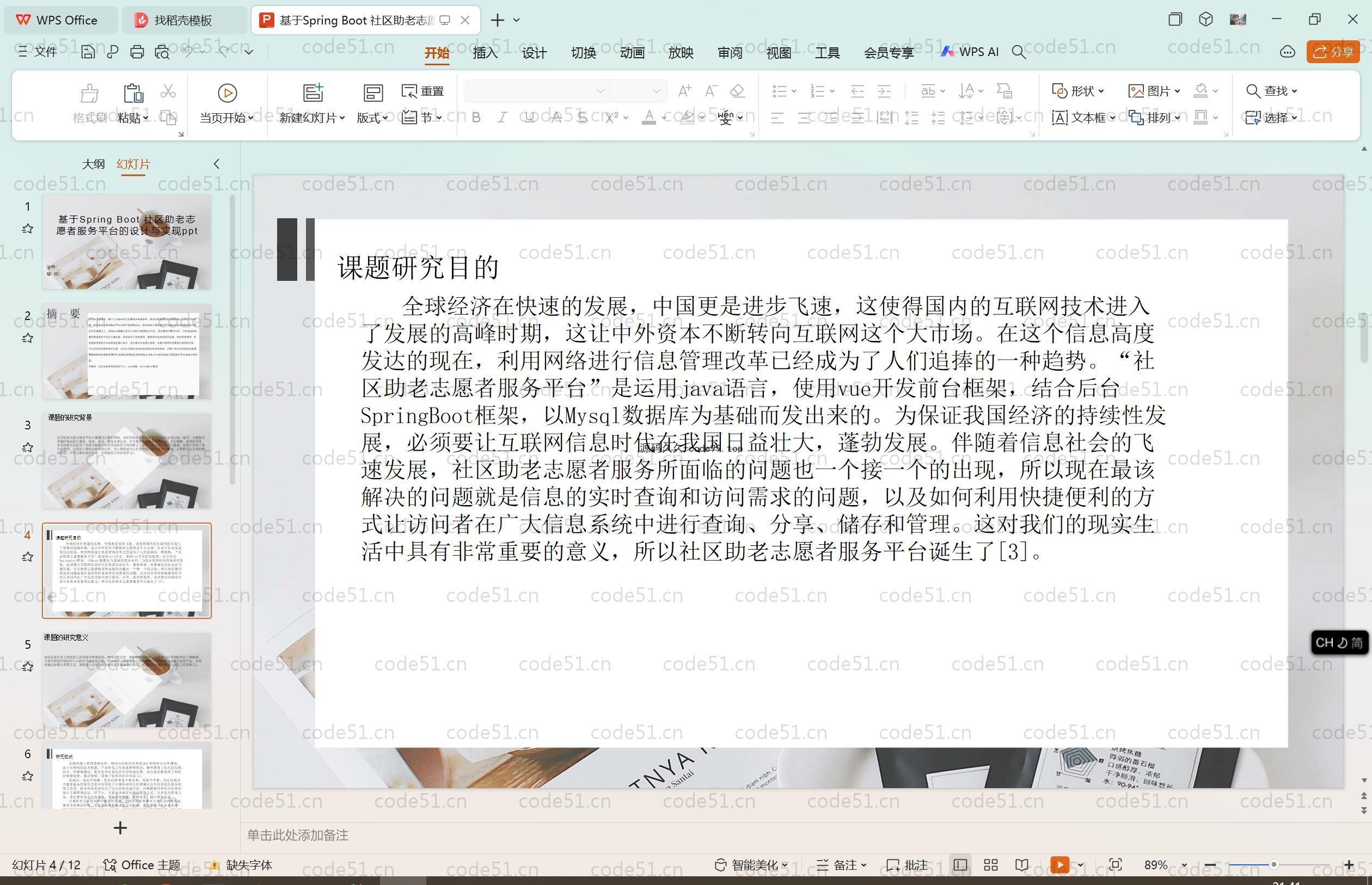1372x885 pixels.
Task: Open the 动画 ribbon tab
Action: [632, 53]
